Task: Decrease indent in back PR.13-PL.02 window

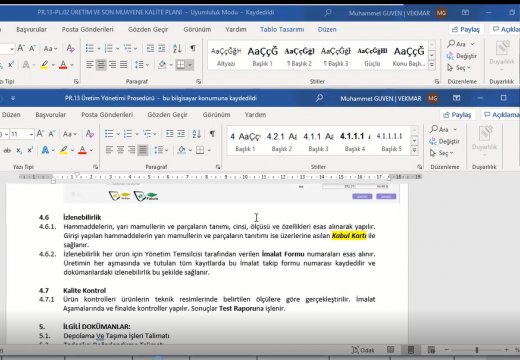Action: 150,49
